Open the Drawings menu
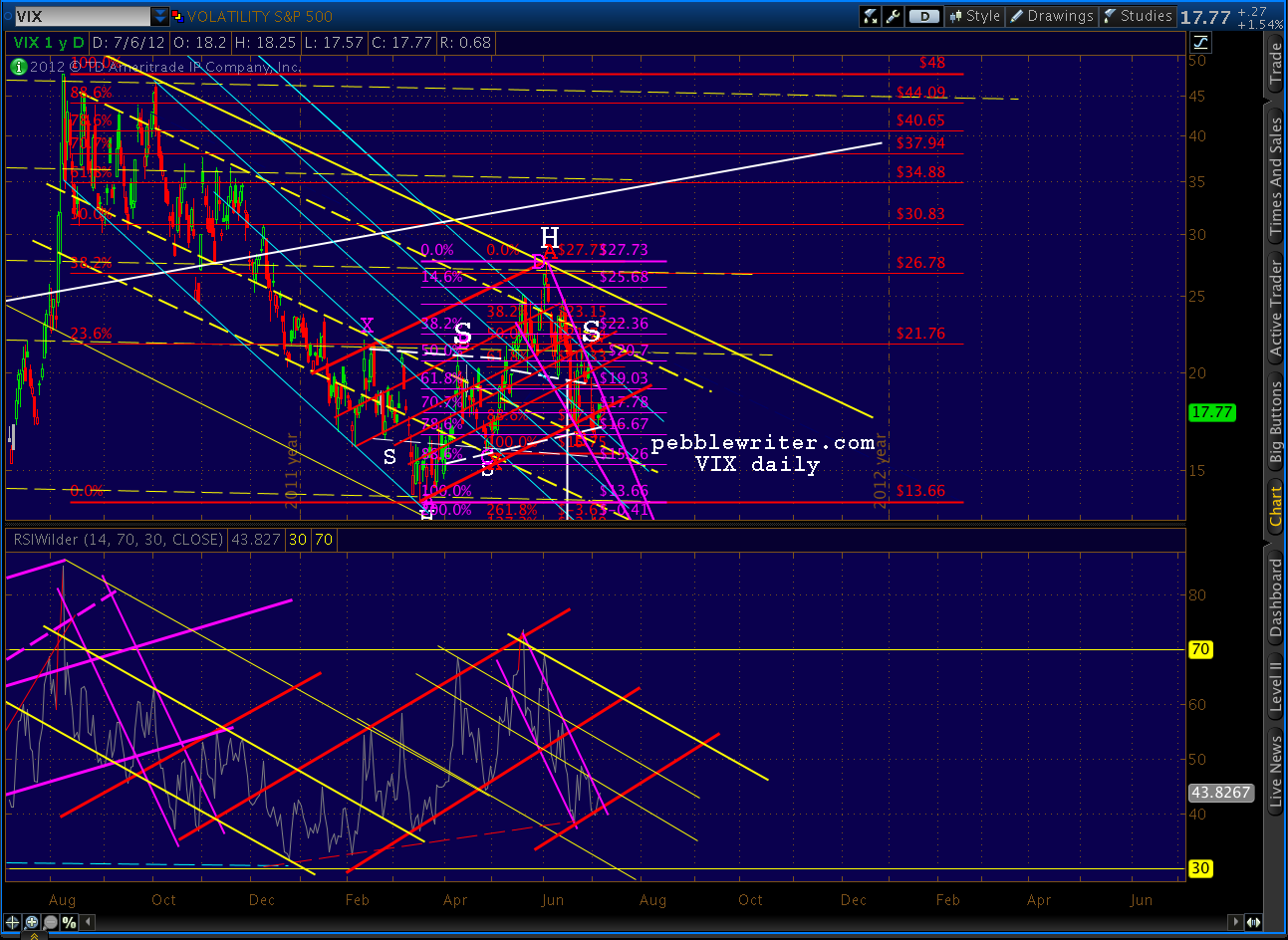The image size is (1288, 940). pos(1052,16)
